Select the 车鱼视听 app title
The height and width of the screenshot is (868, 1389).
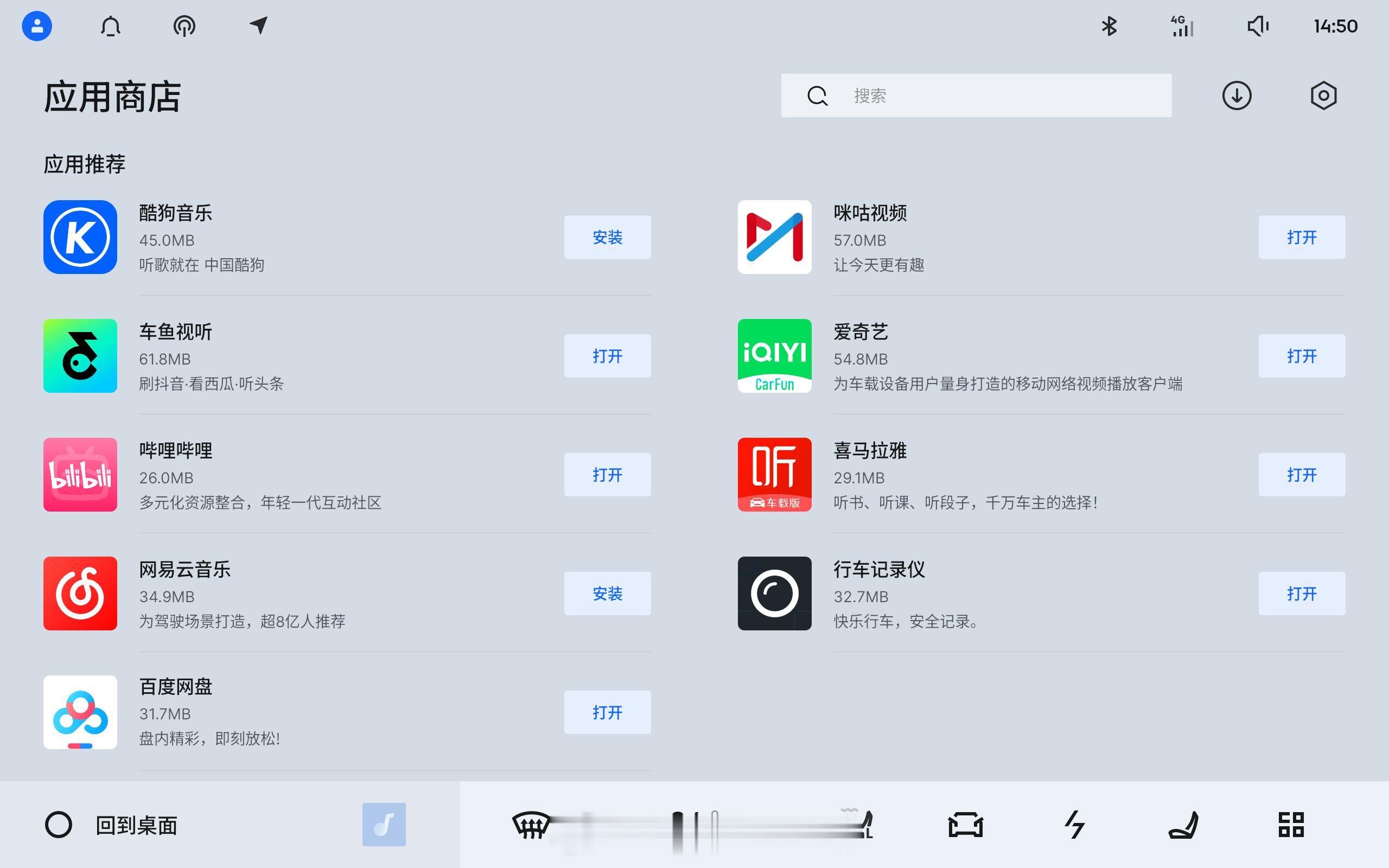click(176, 332)
